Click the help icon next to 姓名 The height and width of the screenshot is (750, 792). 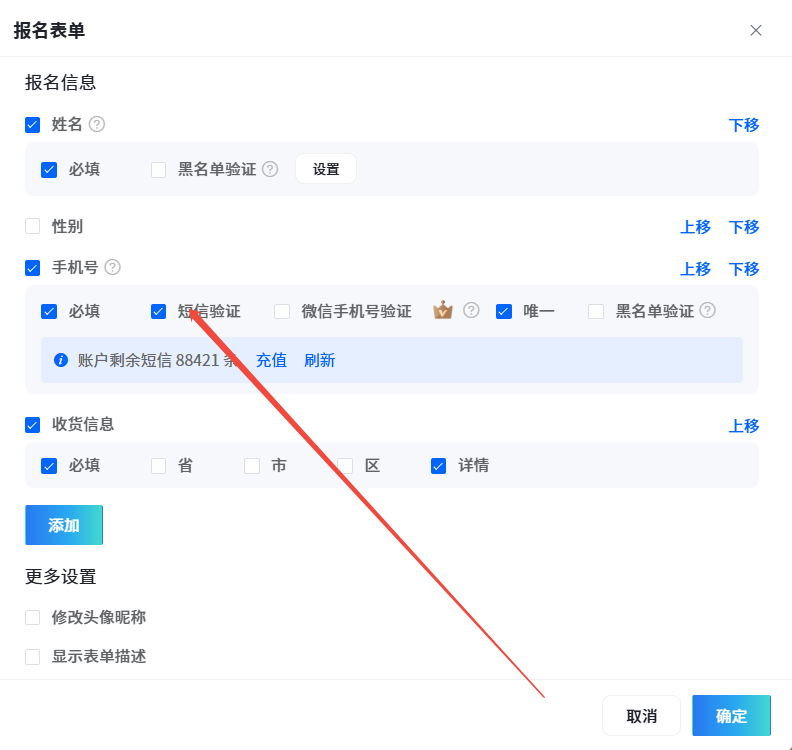pos(97,124)
